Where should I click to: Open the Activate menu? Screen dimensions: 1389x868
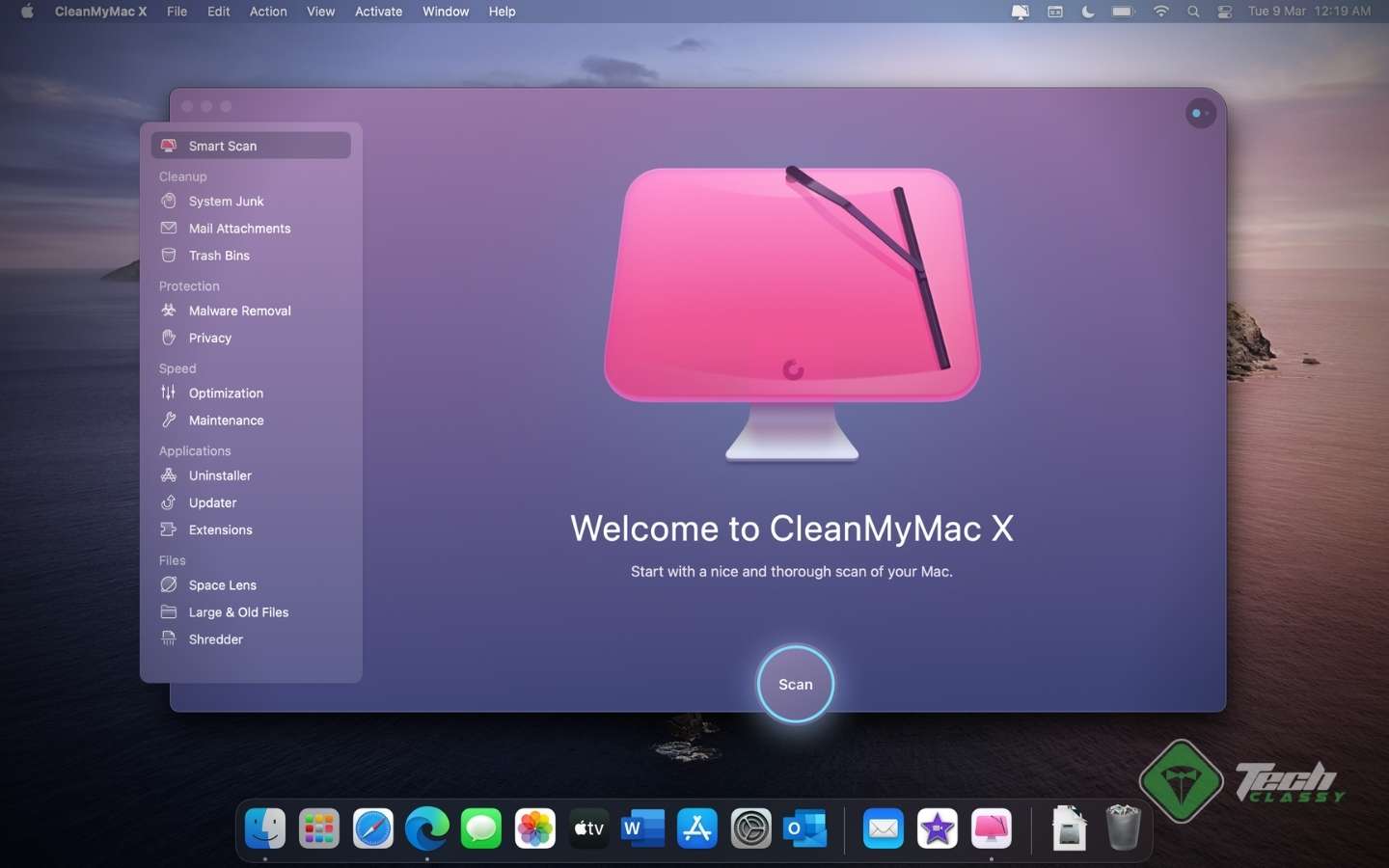point(378,12)
